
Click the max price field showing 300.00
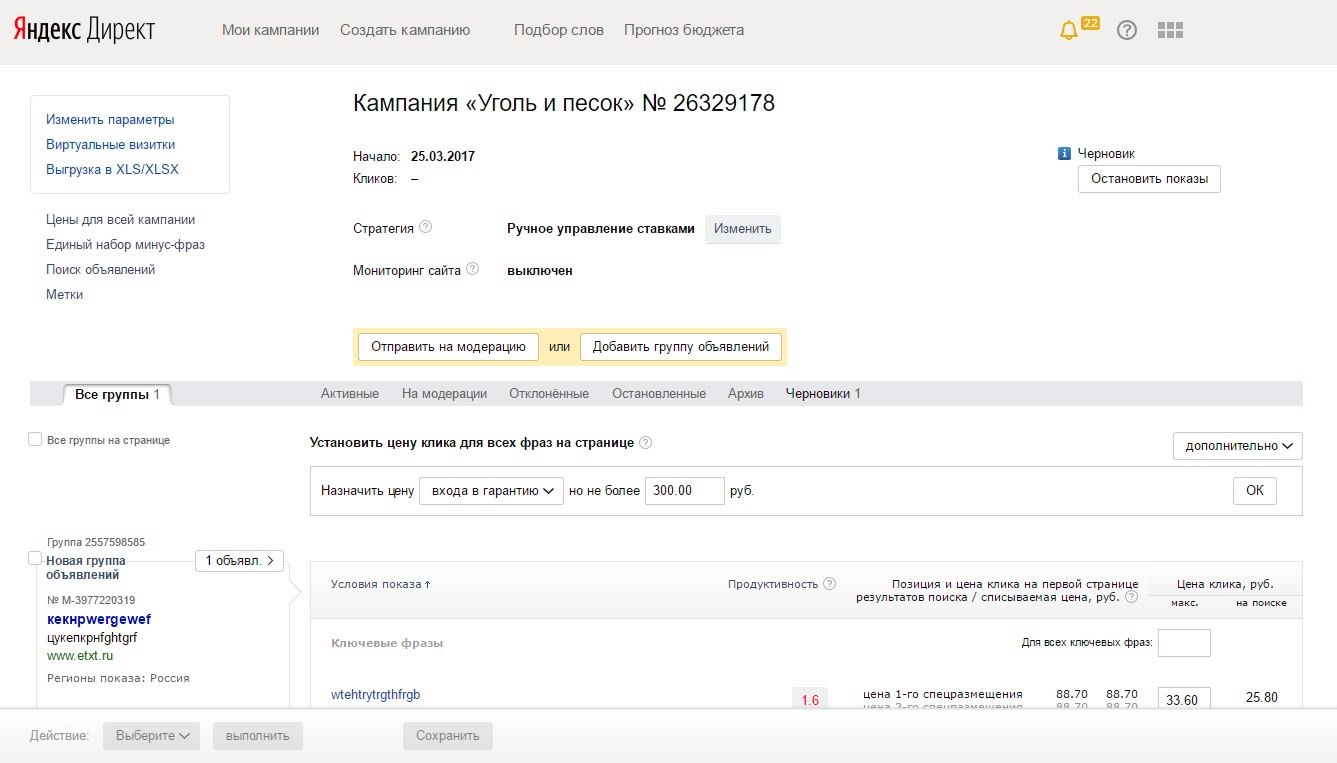point(684,491)
